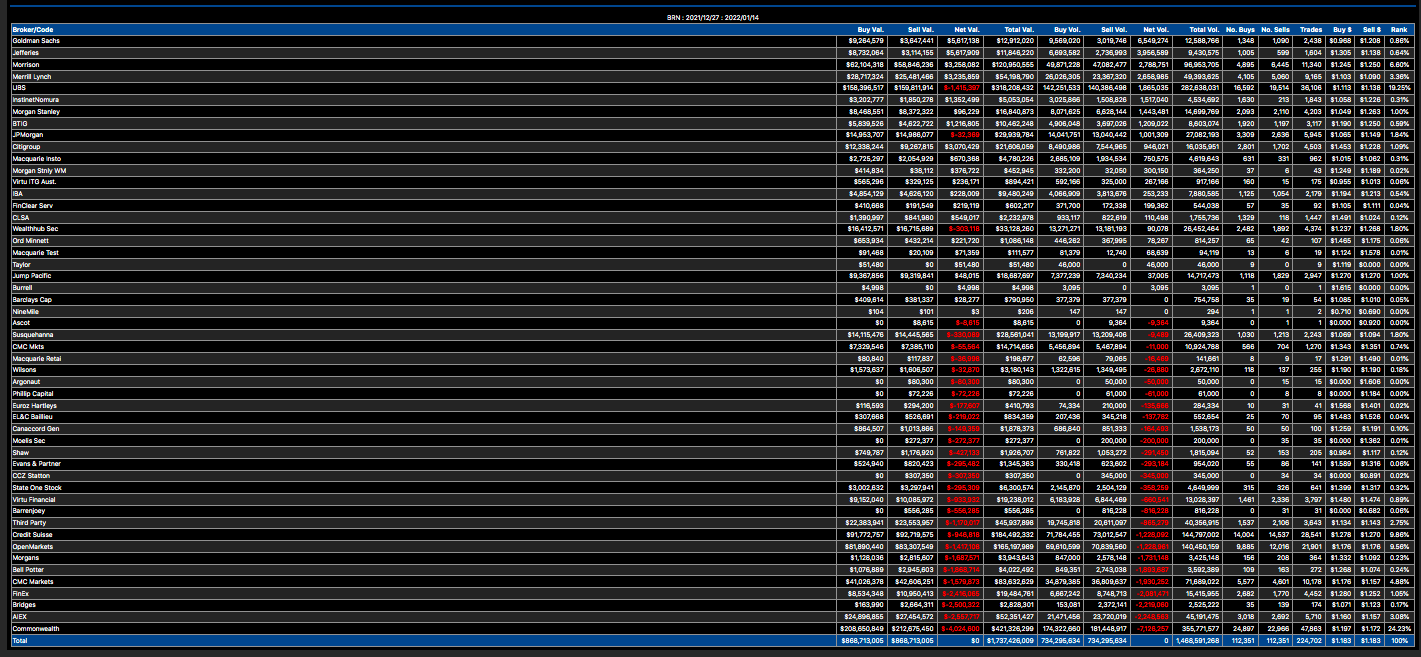Click the Macquarie Insto broker name
The width and height of the screenshot is (1421, 657).
(35, 158)
